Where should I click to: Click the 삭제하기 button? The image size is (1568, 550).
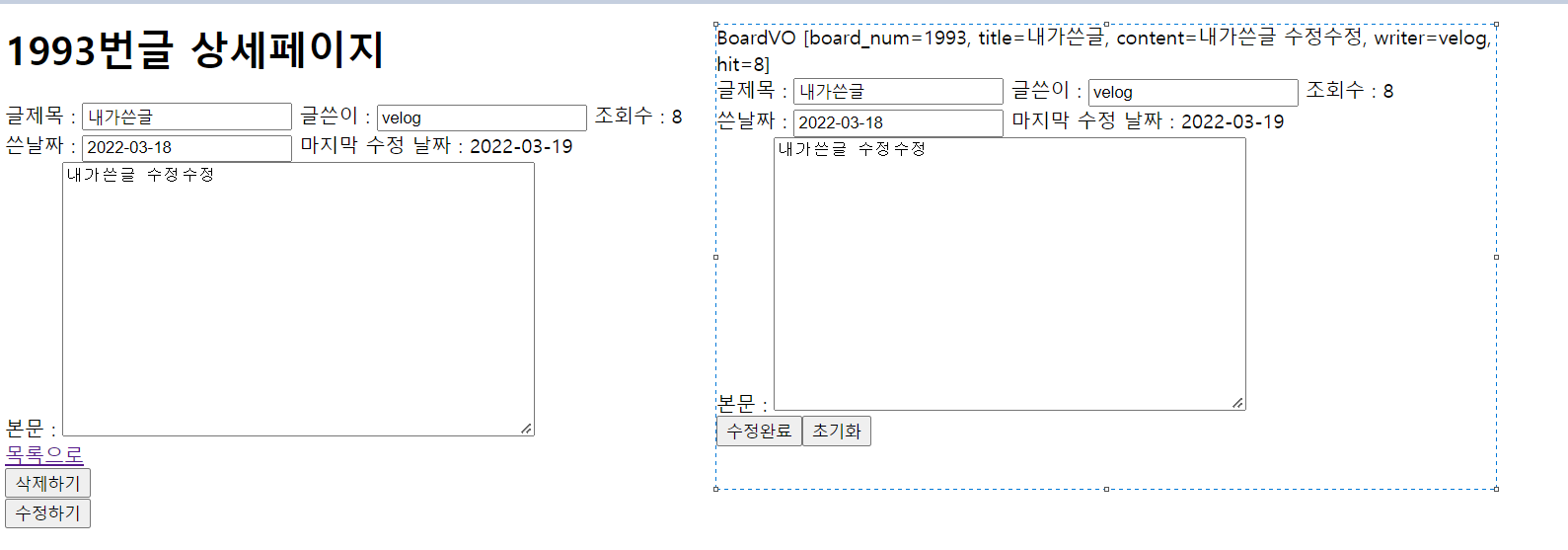pos(47,483)
